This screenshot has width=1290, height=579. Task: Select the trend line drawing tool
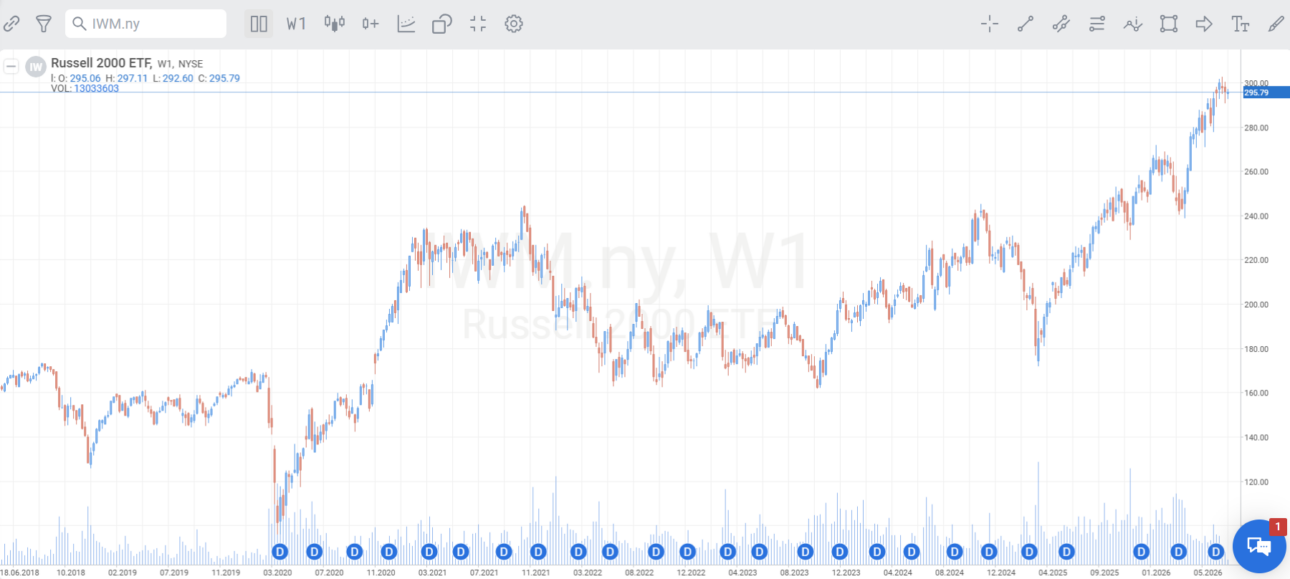coord(1025,24)
